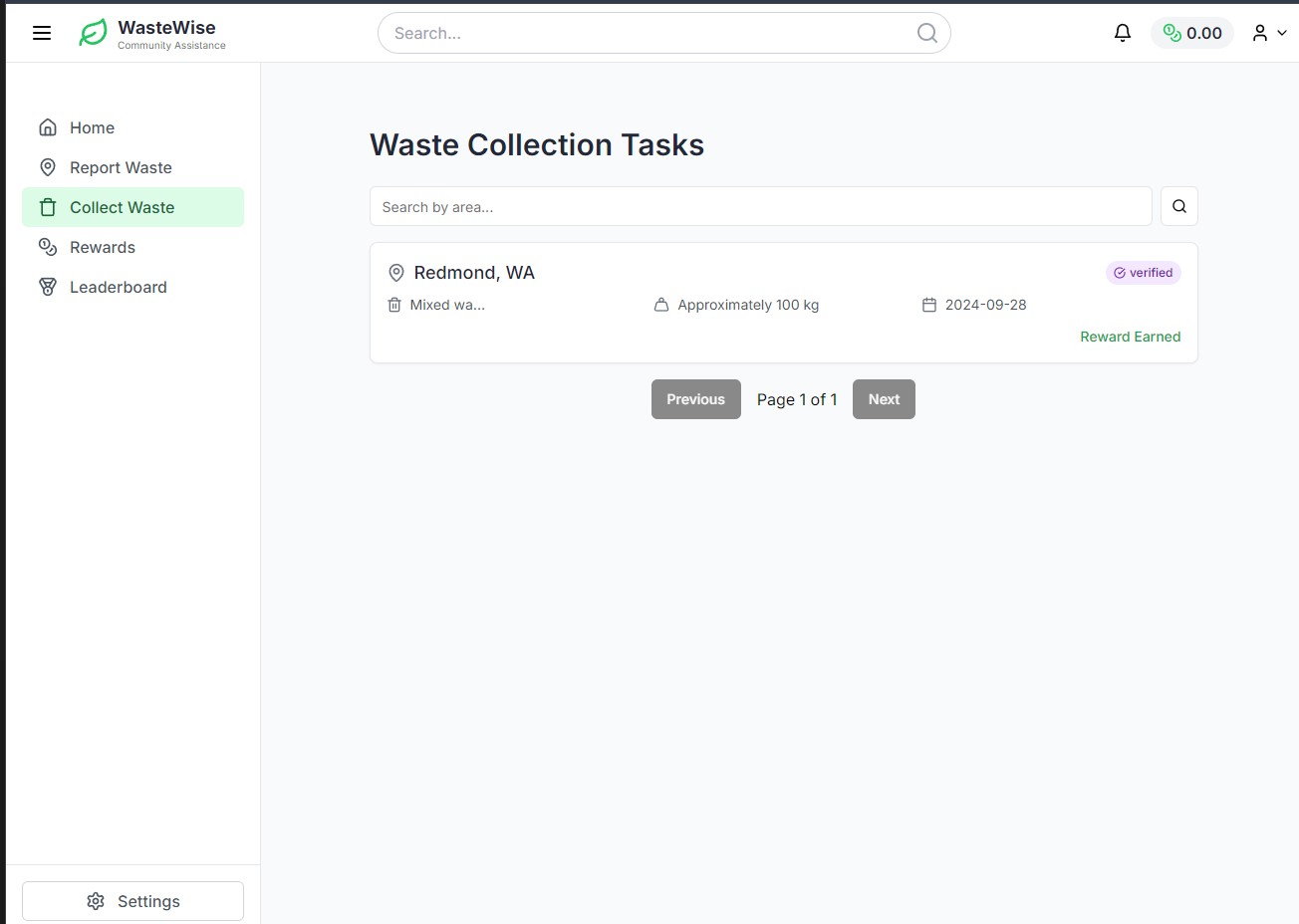
Task: Click the coin balance icon
Action: (x=1171, y=32)
